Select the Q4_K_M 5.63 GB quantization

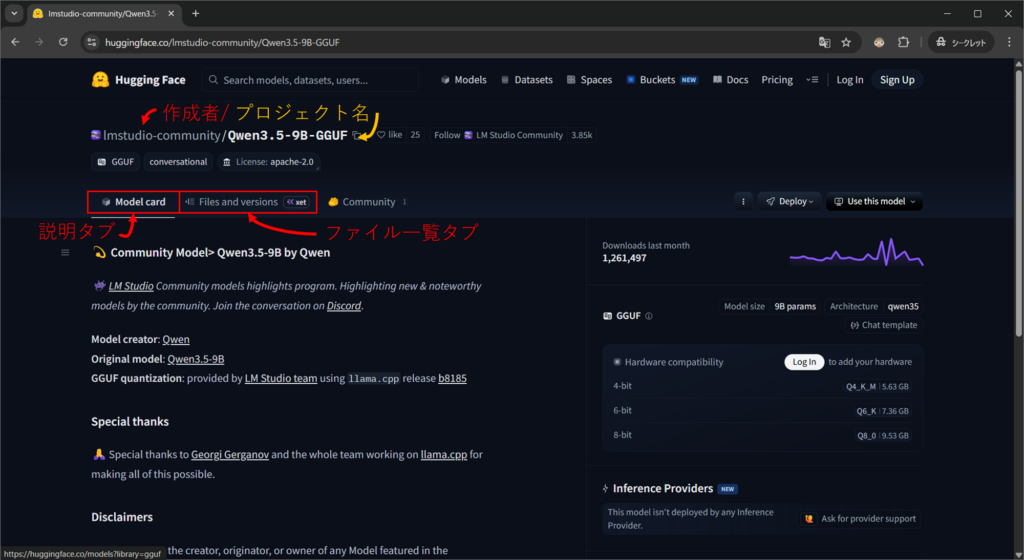pyautogui.click(x=875, y=386)
